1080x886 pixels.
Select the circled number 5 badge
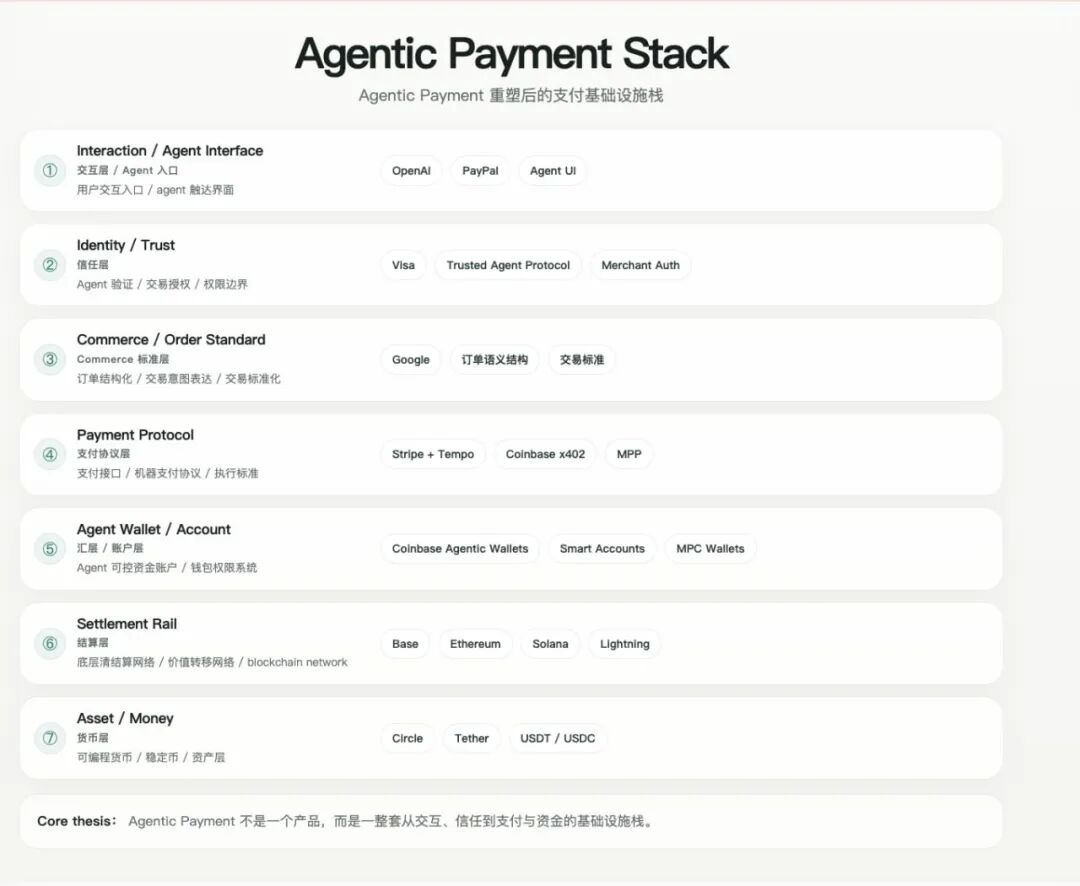(x=49, y=548)
